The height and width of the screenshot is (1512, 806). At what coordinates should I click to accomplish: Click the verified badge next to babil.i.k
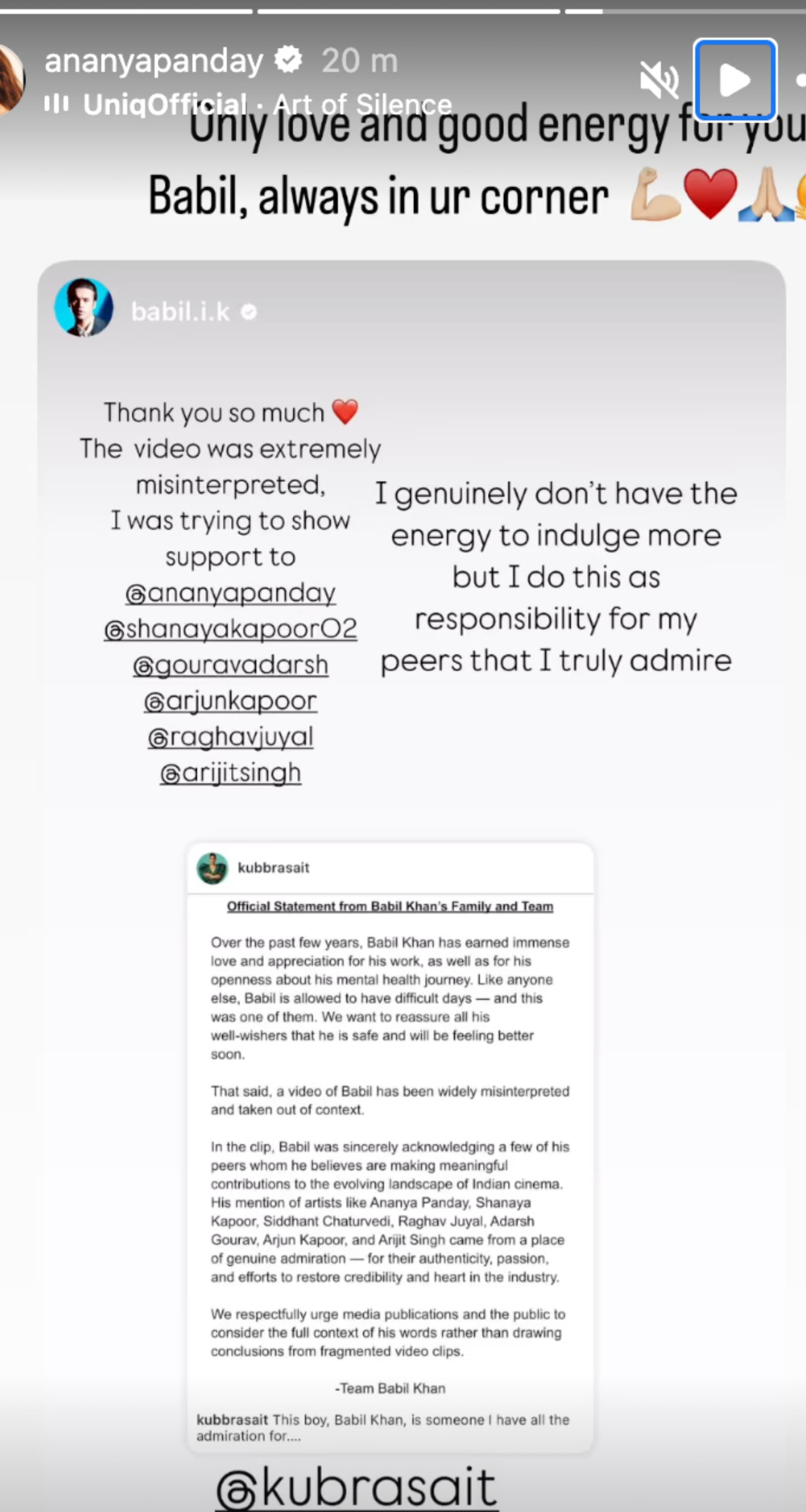pyautogui.click(x=249, y=312)
